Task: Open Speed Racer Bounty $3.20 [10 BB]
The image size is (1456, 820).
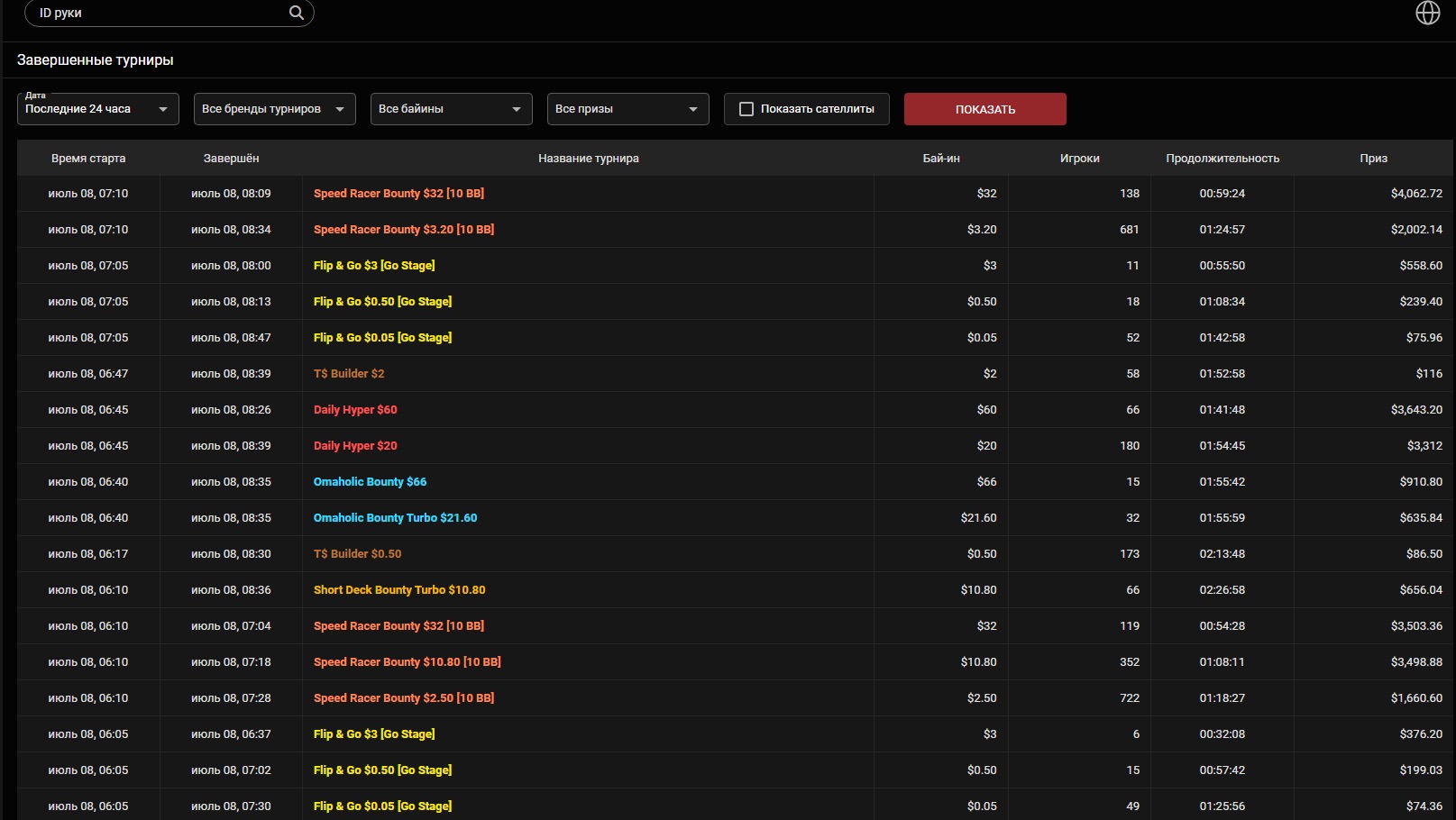Action: pyautogui.click(x=404, y=230)
